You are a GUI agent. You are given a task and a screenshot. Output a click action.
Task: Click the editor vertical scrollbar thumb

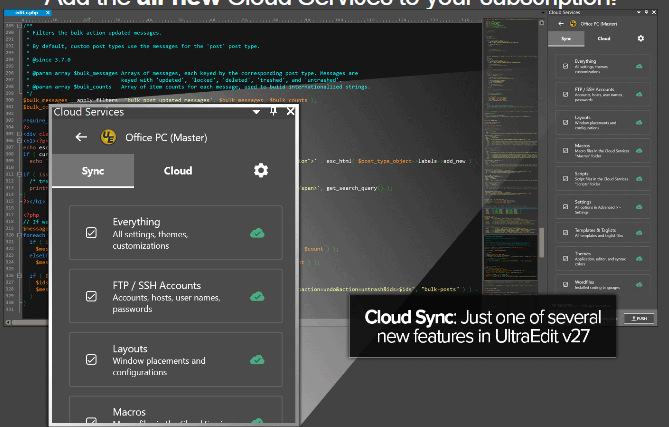pyautogui.click(x=541, y=242)
